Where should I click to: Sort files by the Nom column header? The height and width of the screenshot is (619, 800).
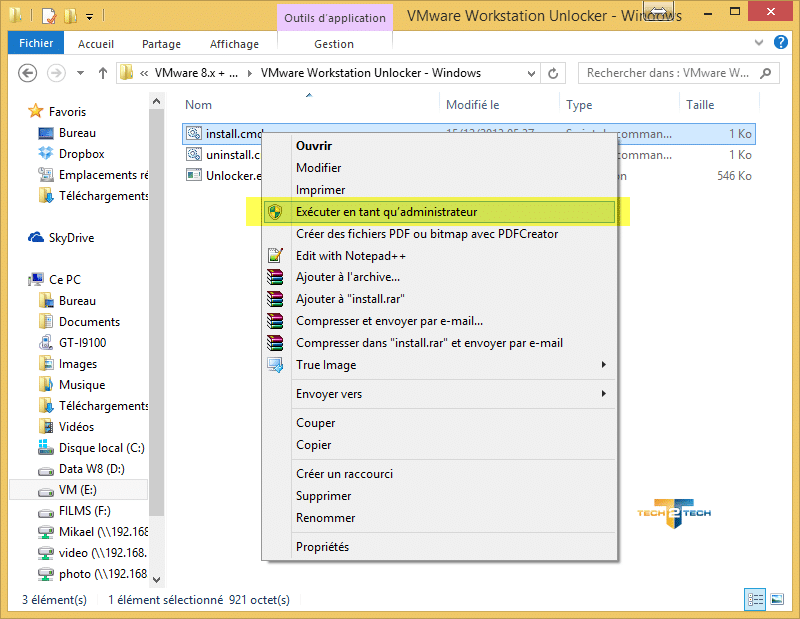click(199, 105)
